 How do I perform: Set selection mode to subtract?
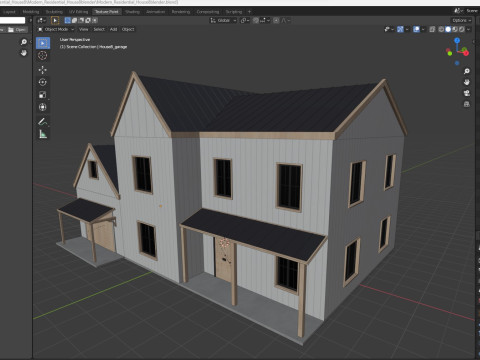tap(81, 20)
